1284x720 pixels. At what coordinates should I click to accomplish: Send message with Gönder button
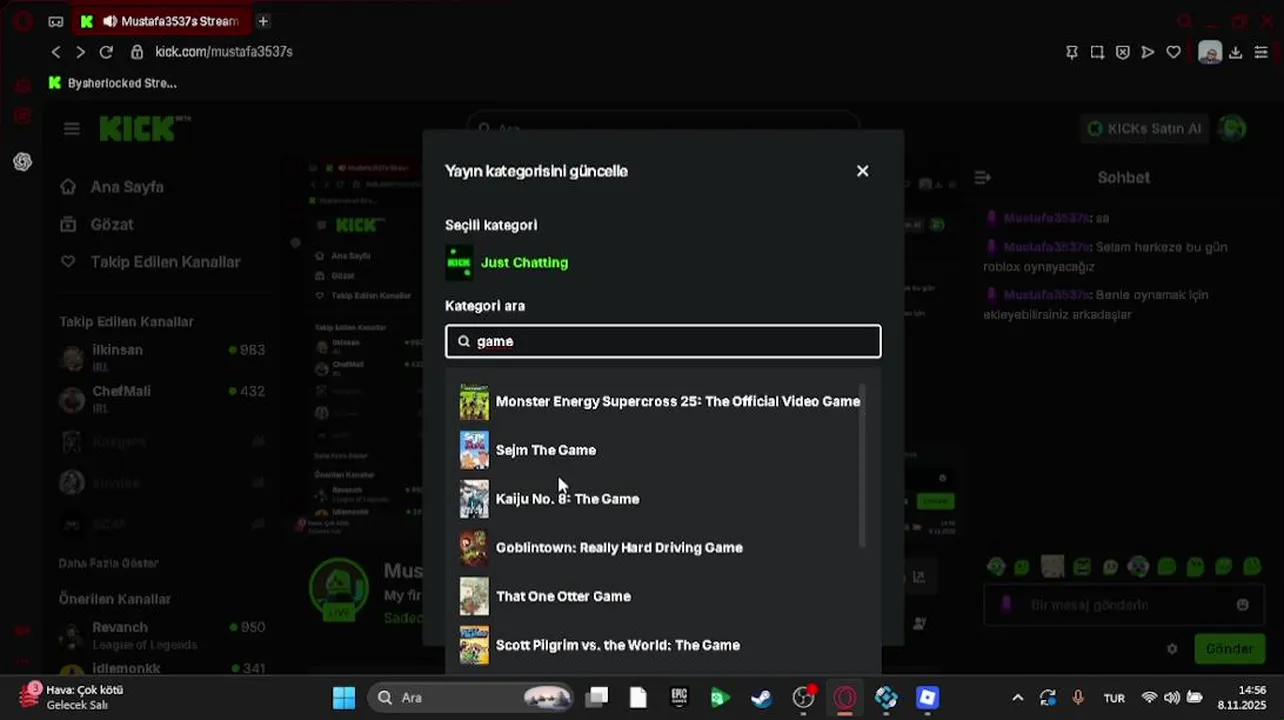tap(1229, 649)
